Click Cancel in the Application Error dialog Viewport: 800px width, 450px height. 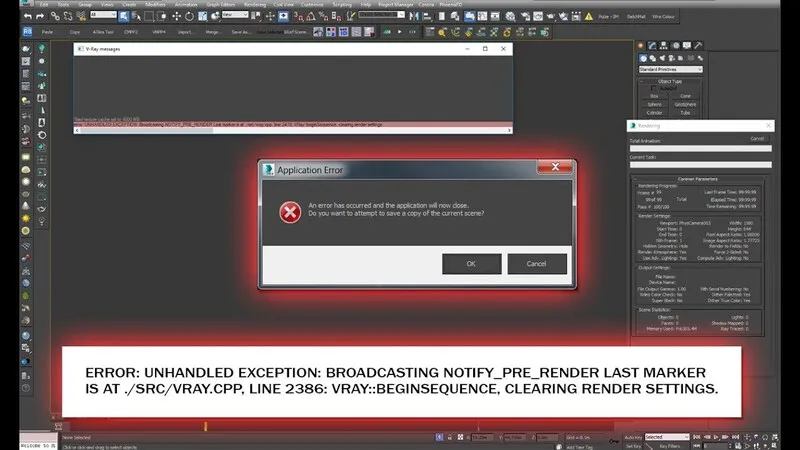pyautogui.click(x=537, y=264)
